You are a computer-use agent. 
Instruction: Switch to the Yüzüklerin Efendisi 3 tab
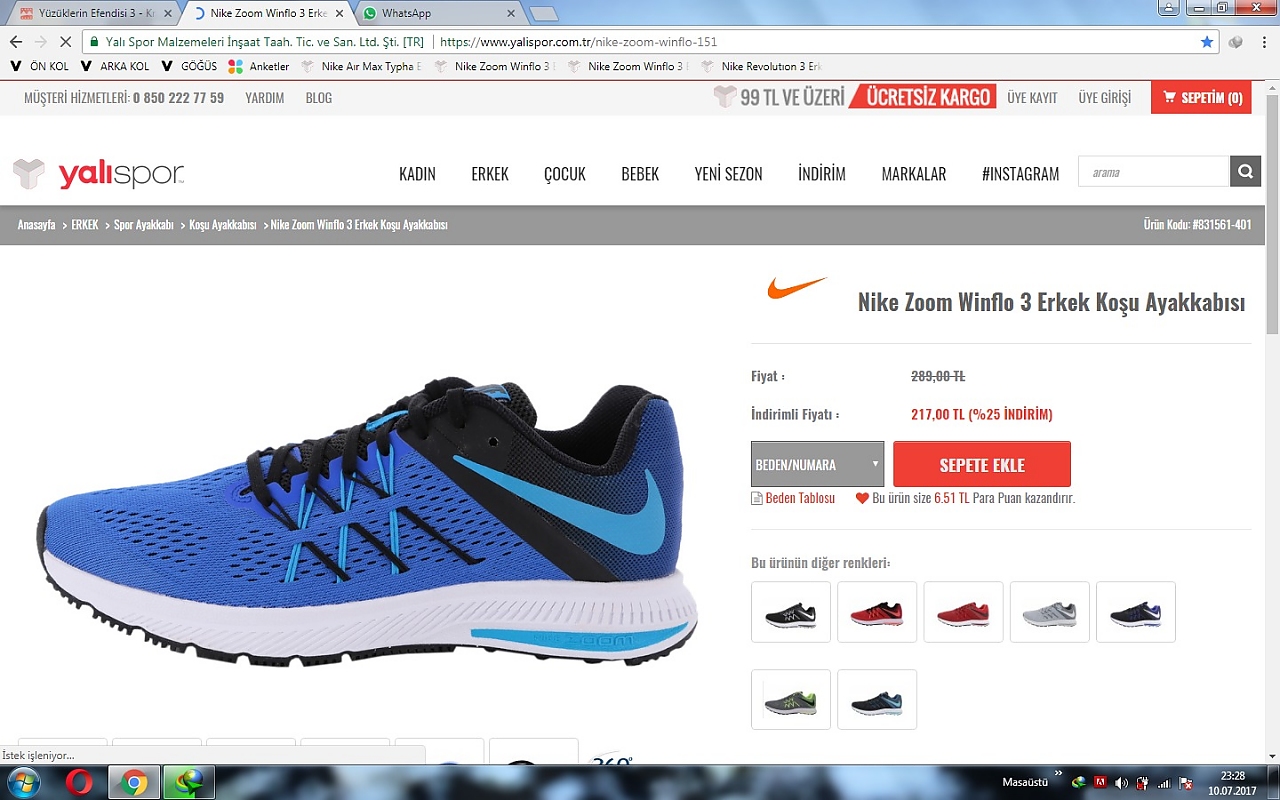click(91, 14)
